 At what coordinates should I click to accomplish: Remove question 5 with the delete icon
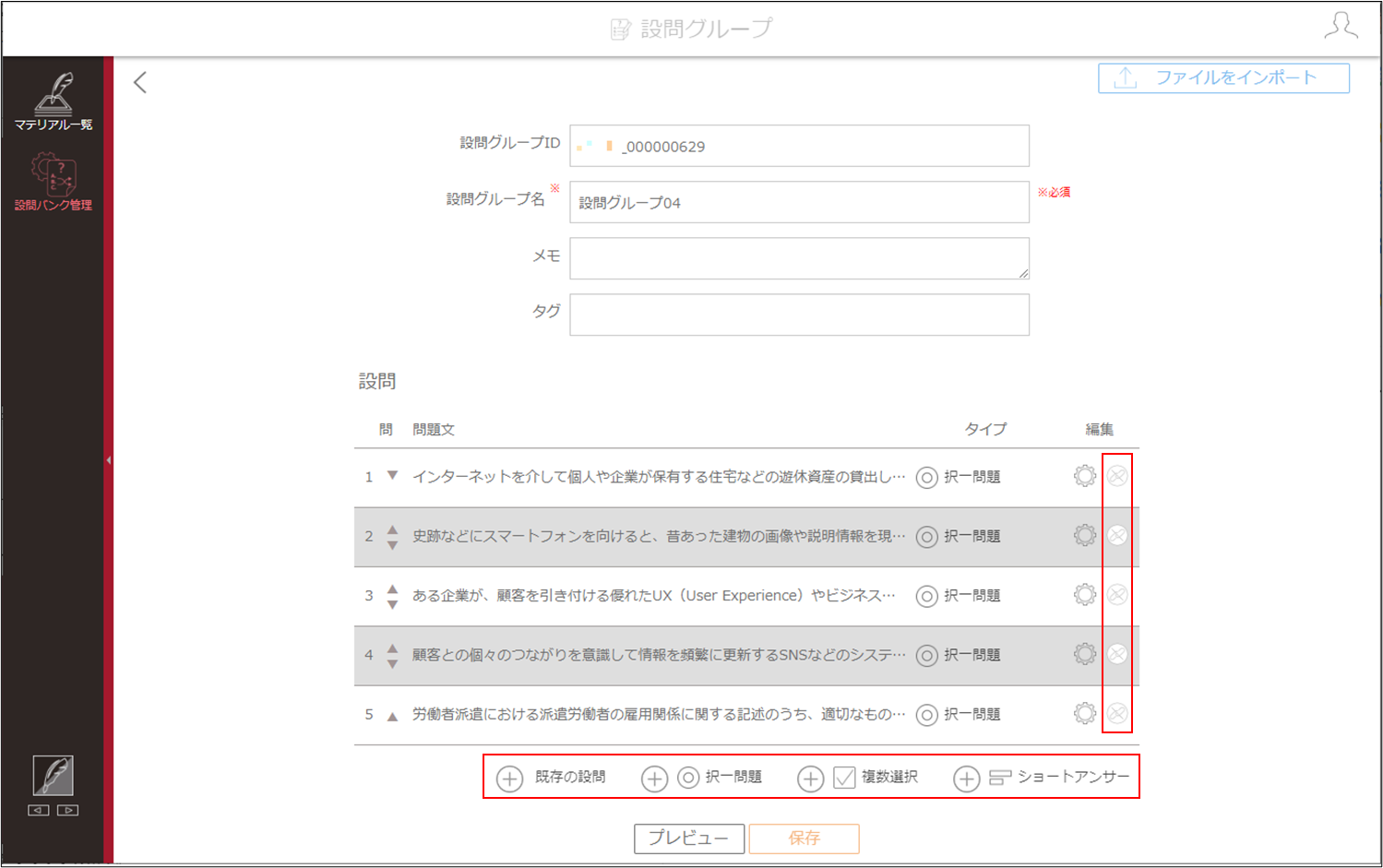click(x=1117, y=713)
